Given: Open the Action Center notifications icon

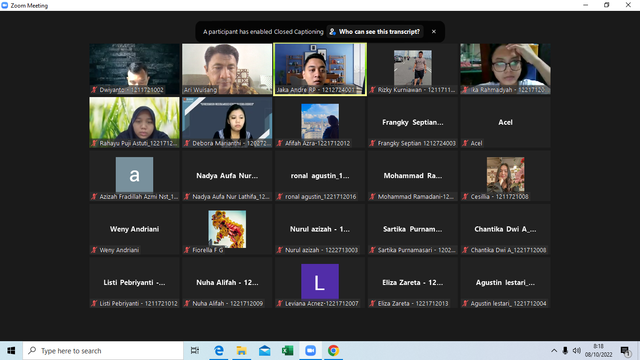Looking at the screenshot, I should pos(625,351).
